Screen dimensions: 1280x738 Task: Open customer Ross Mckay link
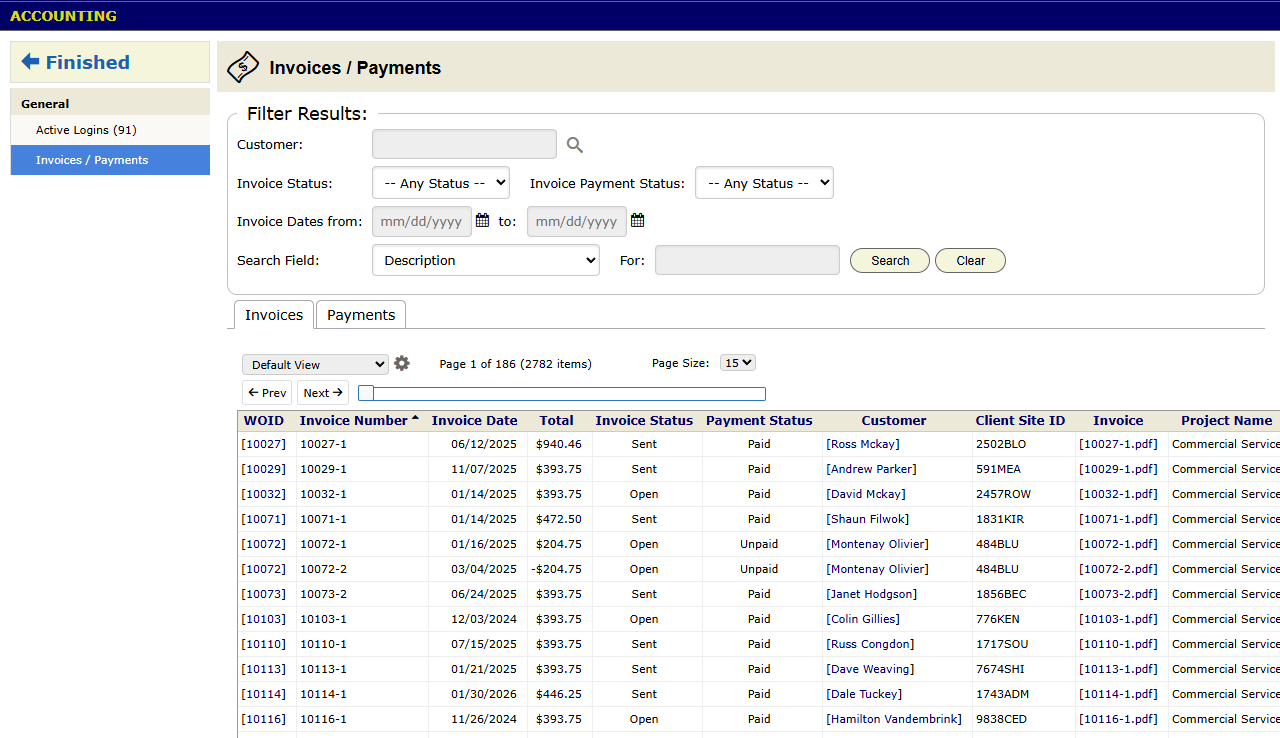coord(862,444)
